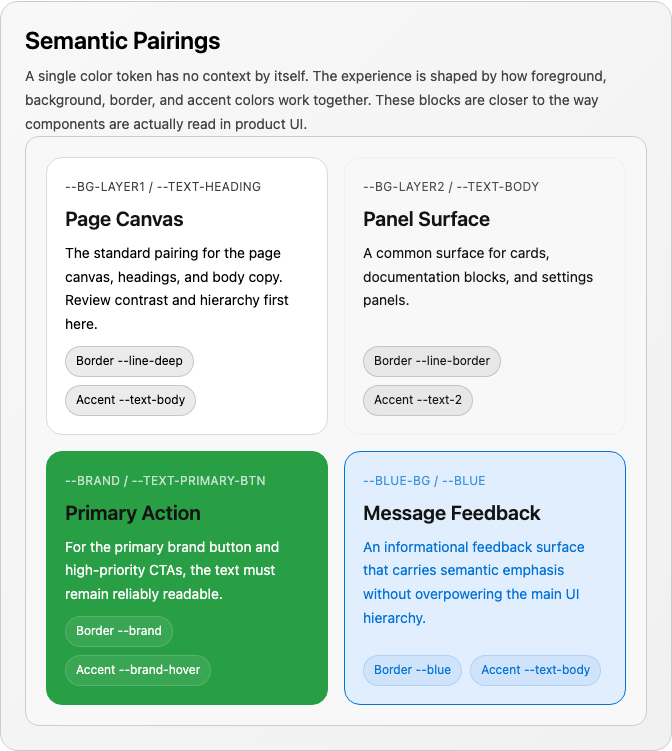Screen dimensions: 672x751
Task: Click the Accent --brand-hover pill
Action: tap(138, 670)
